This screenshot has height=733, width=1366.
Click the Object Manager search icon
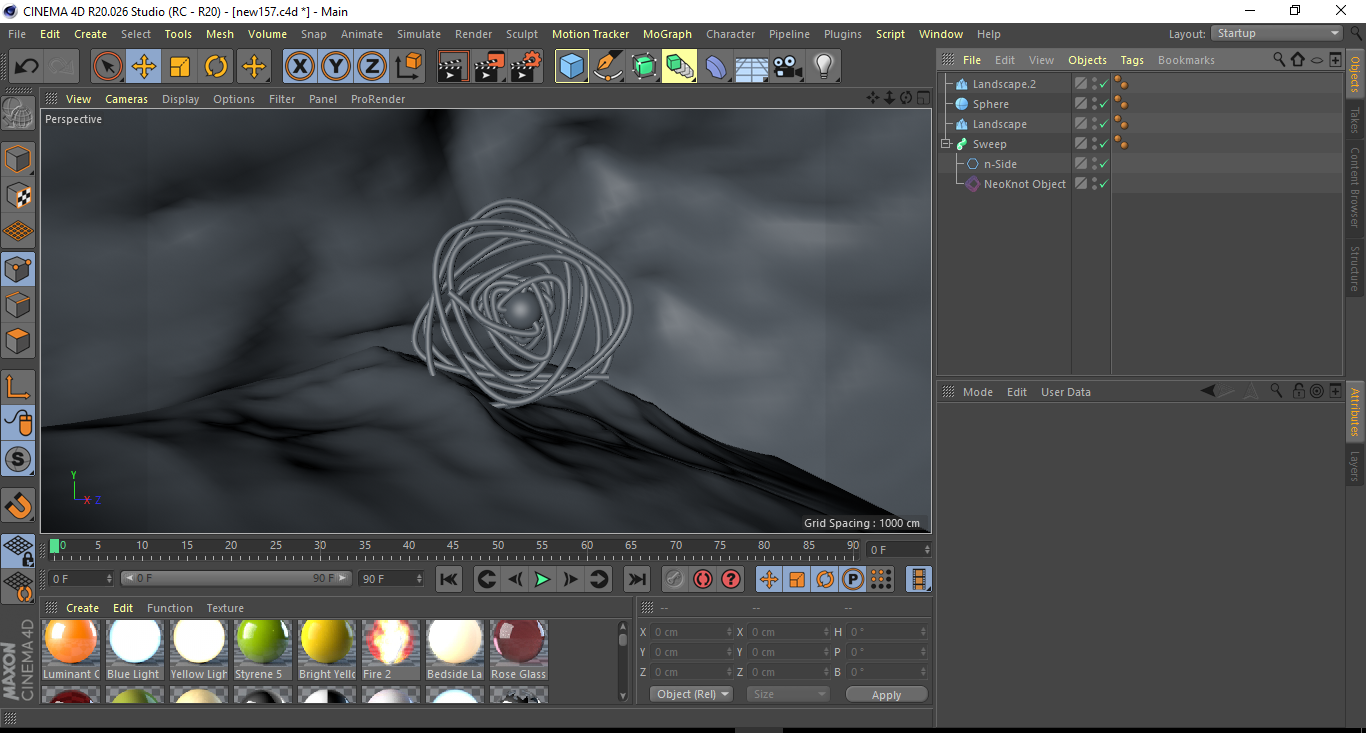(x=1279, y=60)
